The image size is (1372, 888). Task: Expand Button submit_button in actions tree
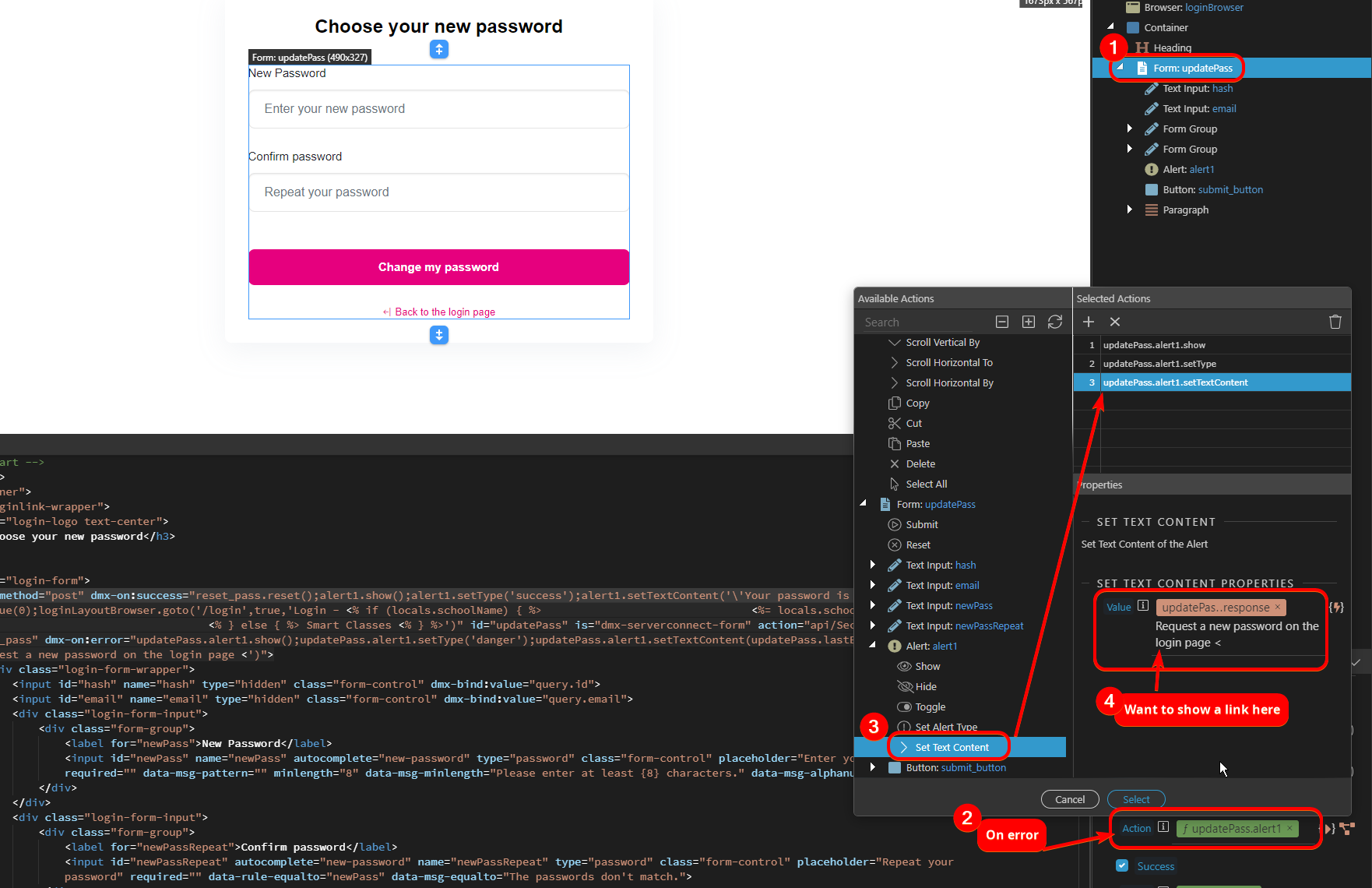click(x=873, y=767)
